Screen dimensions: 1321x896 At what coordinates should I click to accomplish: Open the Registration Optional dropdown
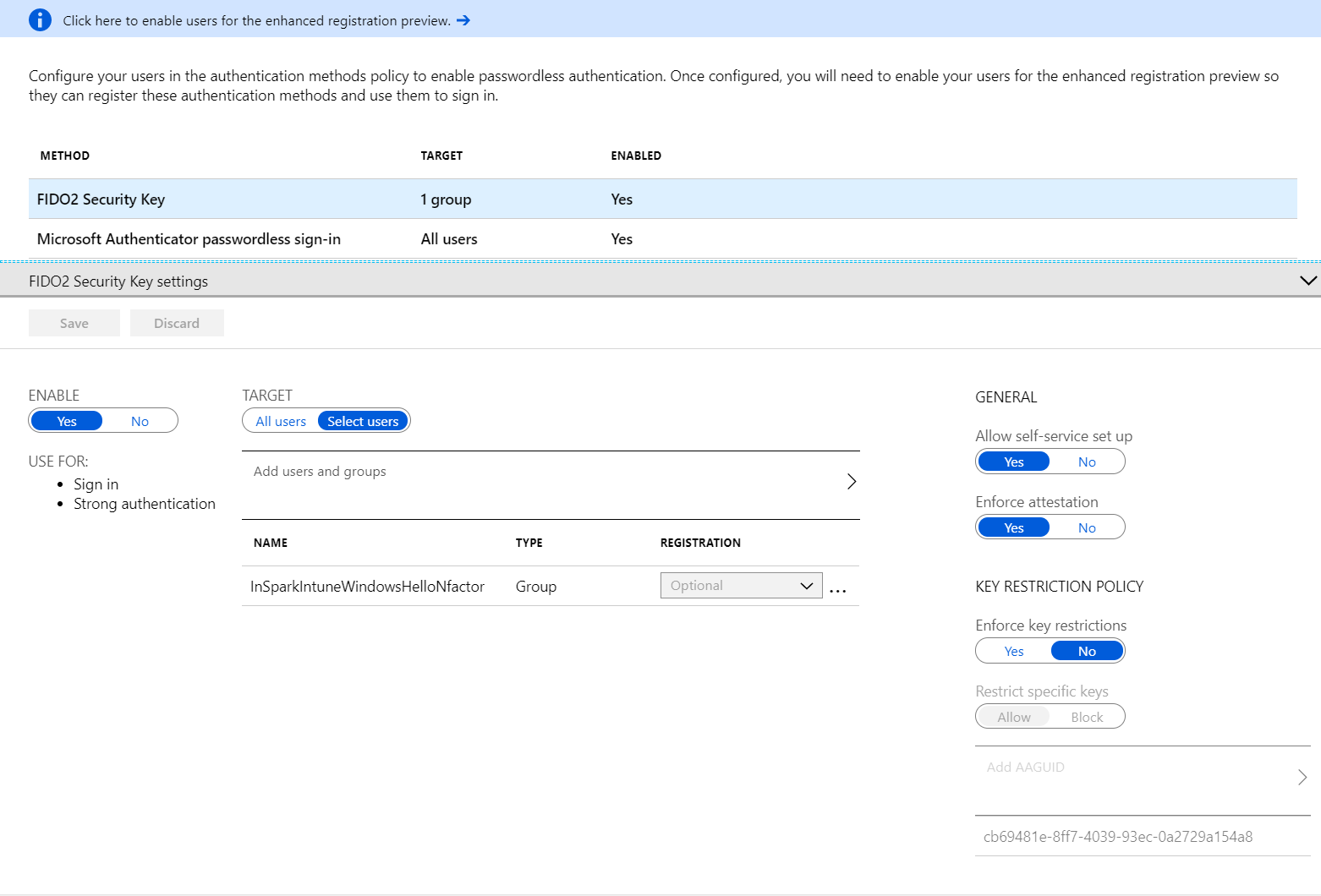(741, 586)
